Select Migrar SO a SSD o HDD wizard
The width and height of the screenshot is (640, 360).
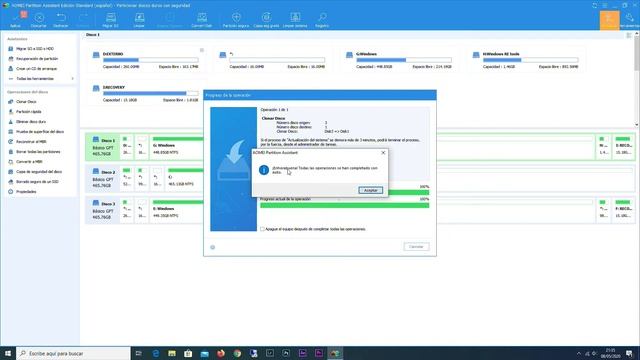tap(35, 49)
